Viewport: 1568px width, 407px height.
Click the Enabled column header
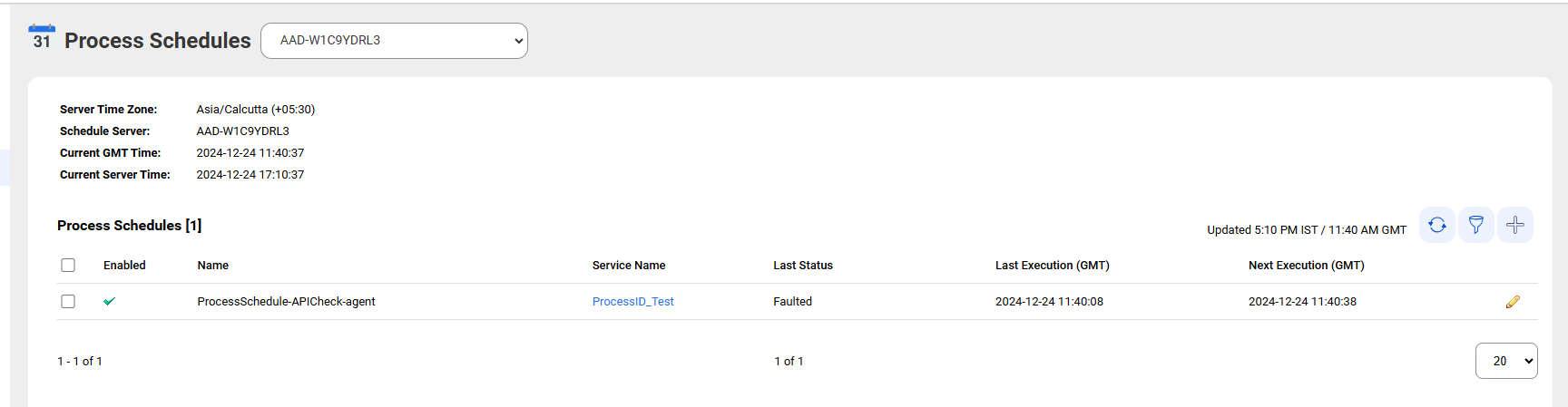124,266
